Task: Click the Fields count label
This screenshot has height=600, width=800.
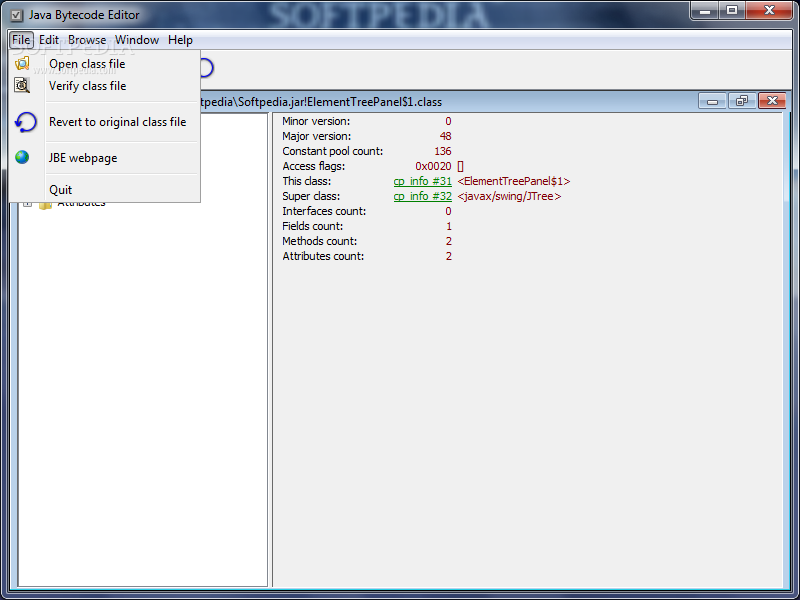Action: tap(312, 226)
